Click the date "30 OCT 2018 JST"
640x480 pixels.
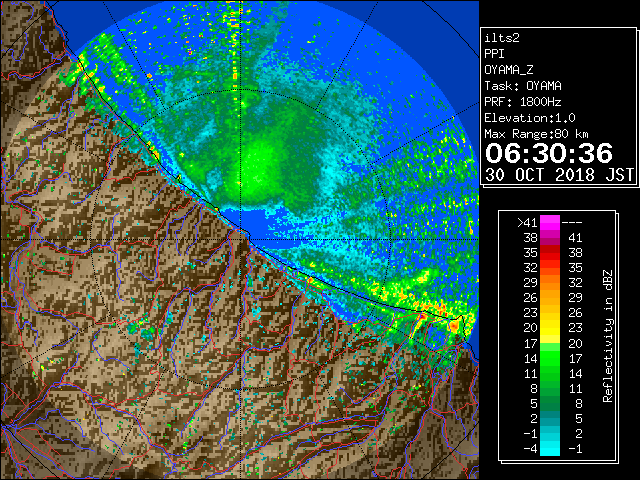point(559,175)
